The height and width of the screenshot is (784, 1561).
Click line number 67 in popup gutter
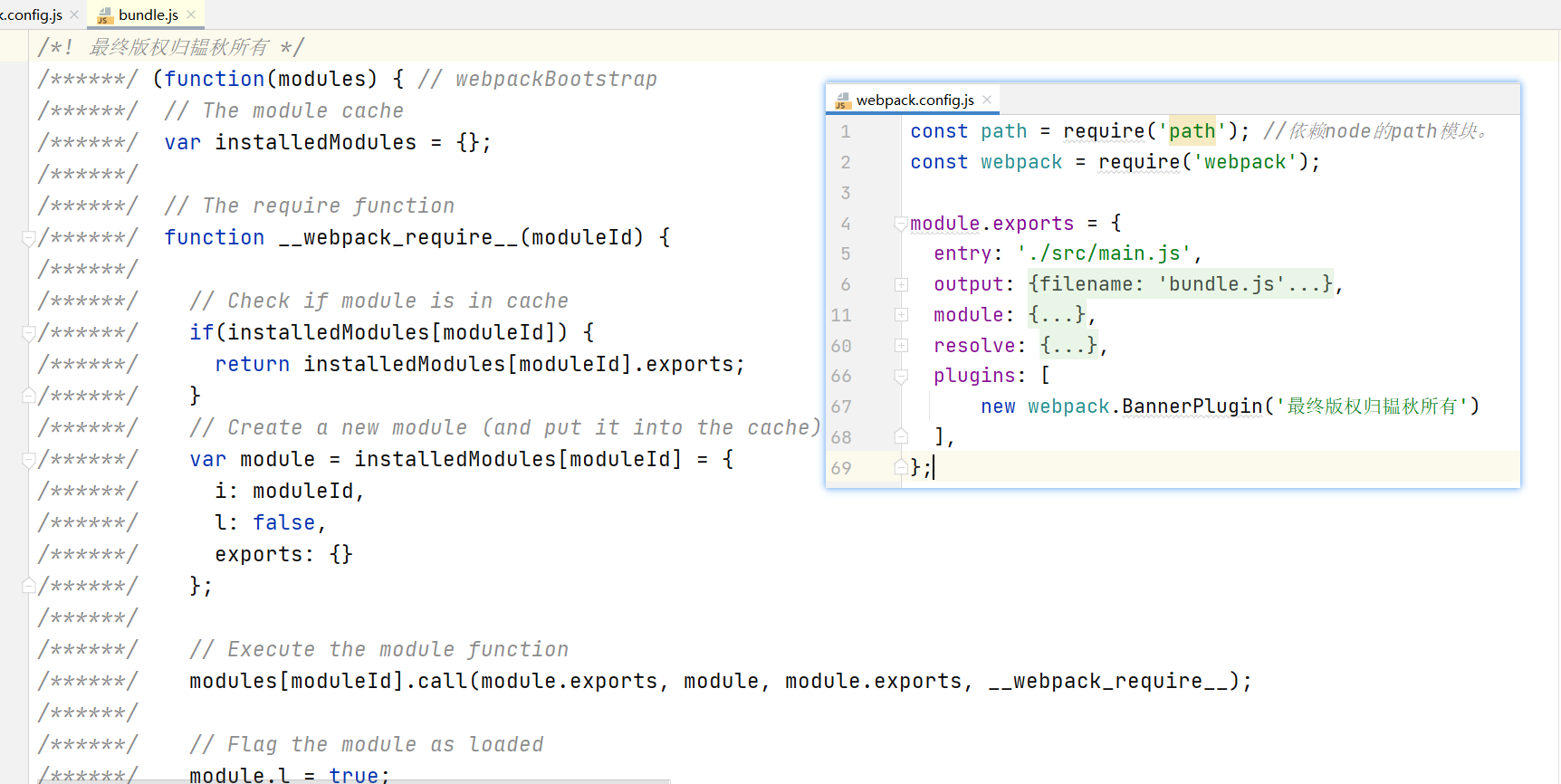[841, 406]
